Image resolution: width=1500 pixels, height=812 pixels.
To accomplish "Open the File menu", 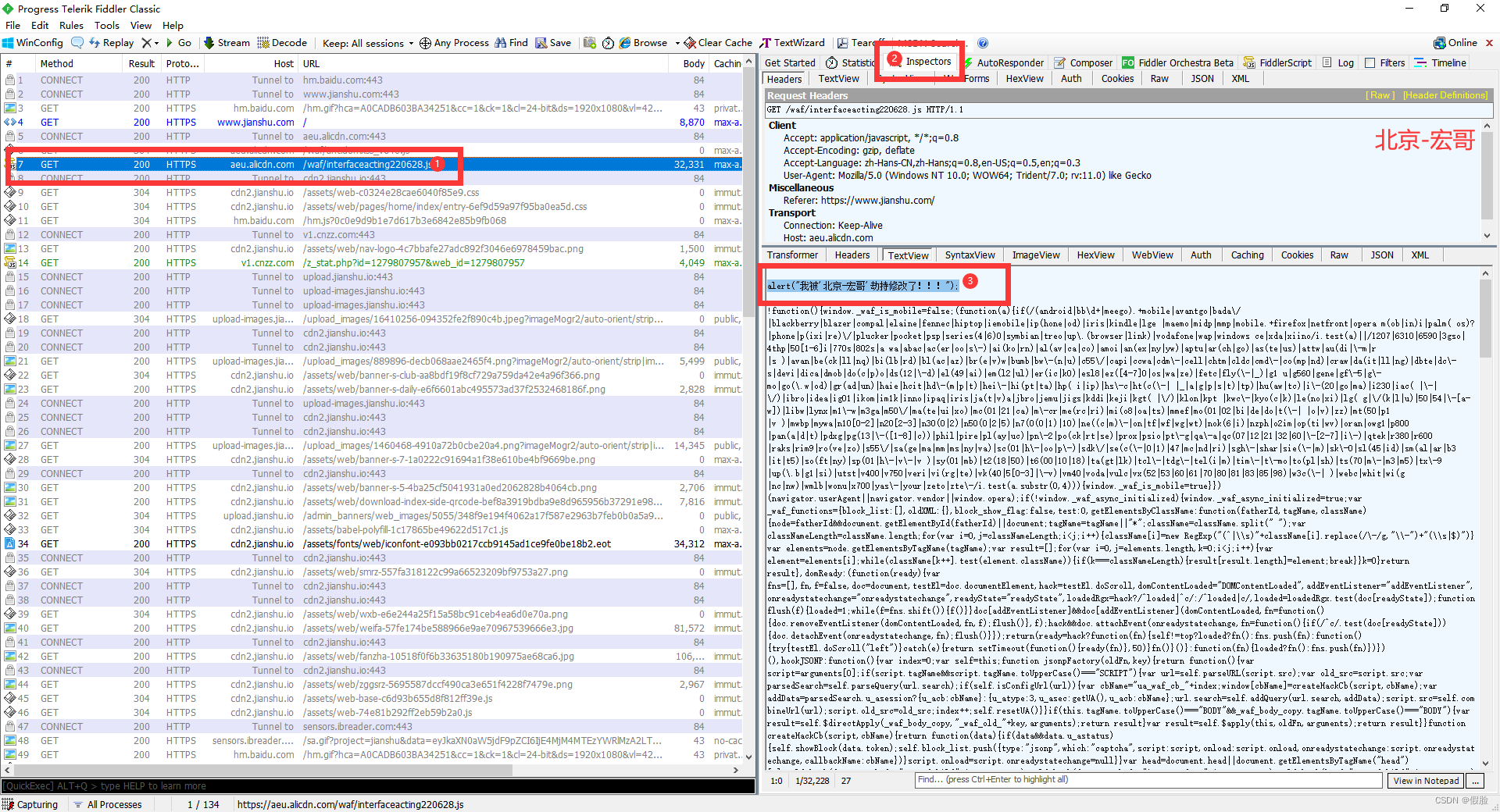I will click(x=12, y=25).
